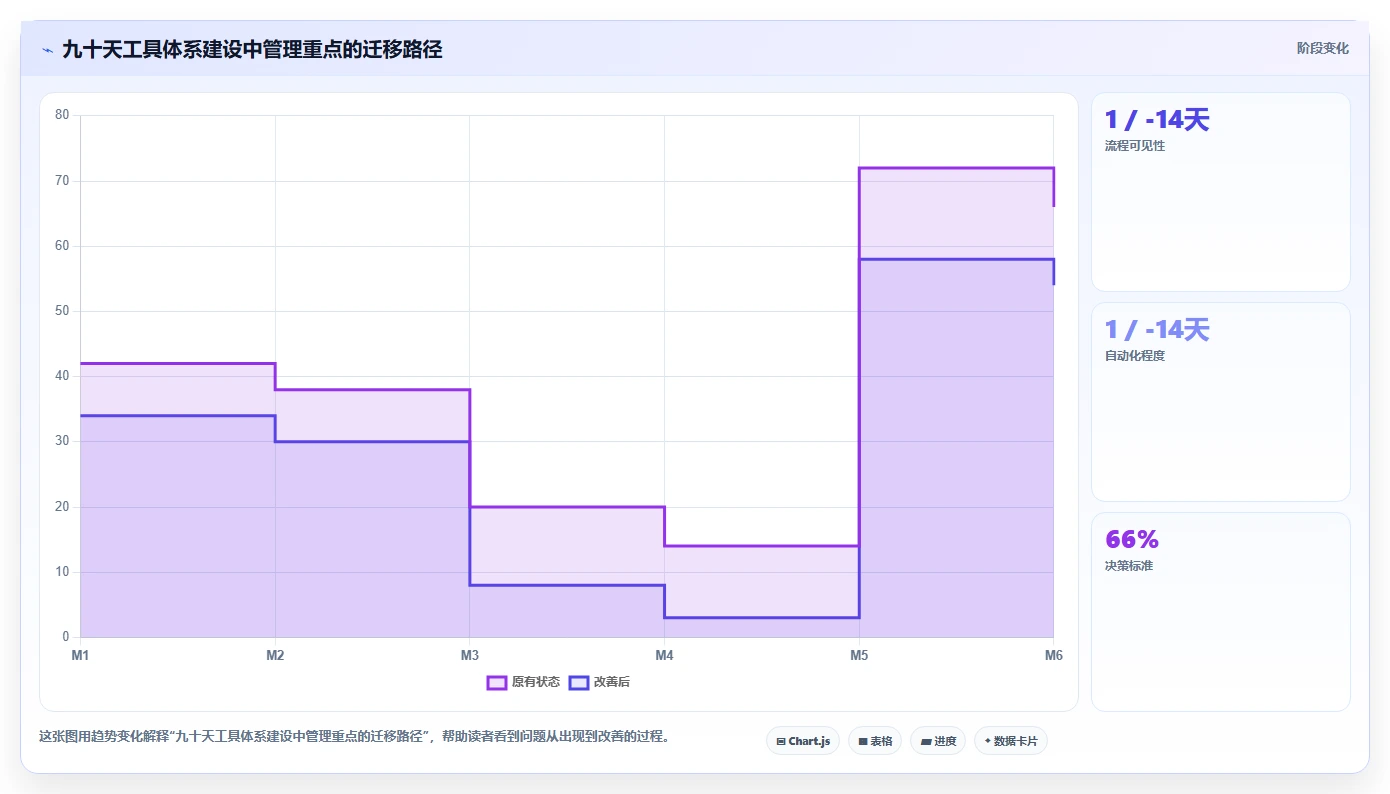Toggle the 原有状态 legend entry
The height and width of the screenshot is (794, 1390).
click(523, 682)
